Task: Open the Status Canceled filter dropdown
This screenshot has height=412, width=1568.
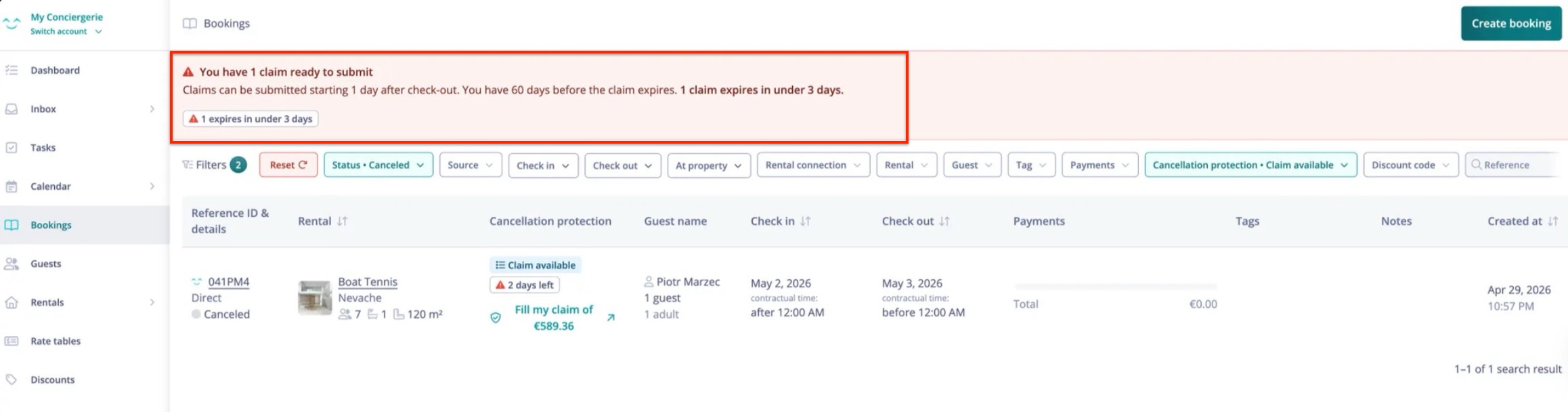Action: (378, 165)
